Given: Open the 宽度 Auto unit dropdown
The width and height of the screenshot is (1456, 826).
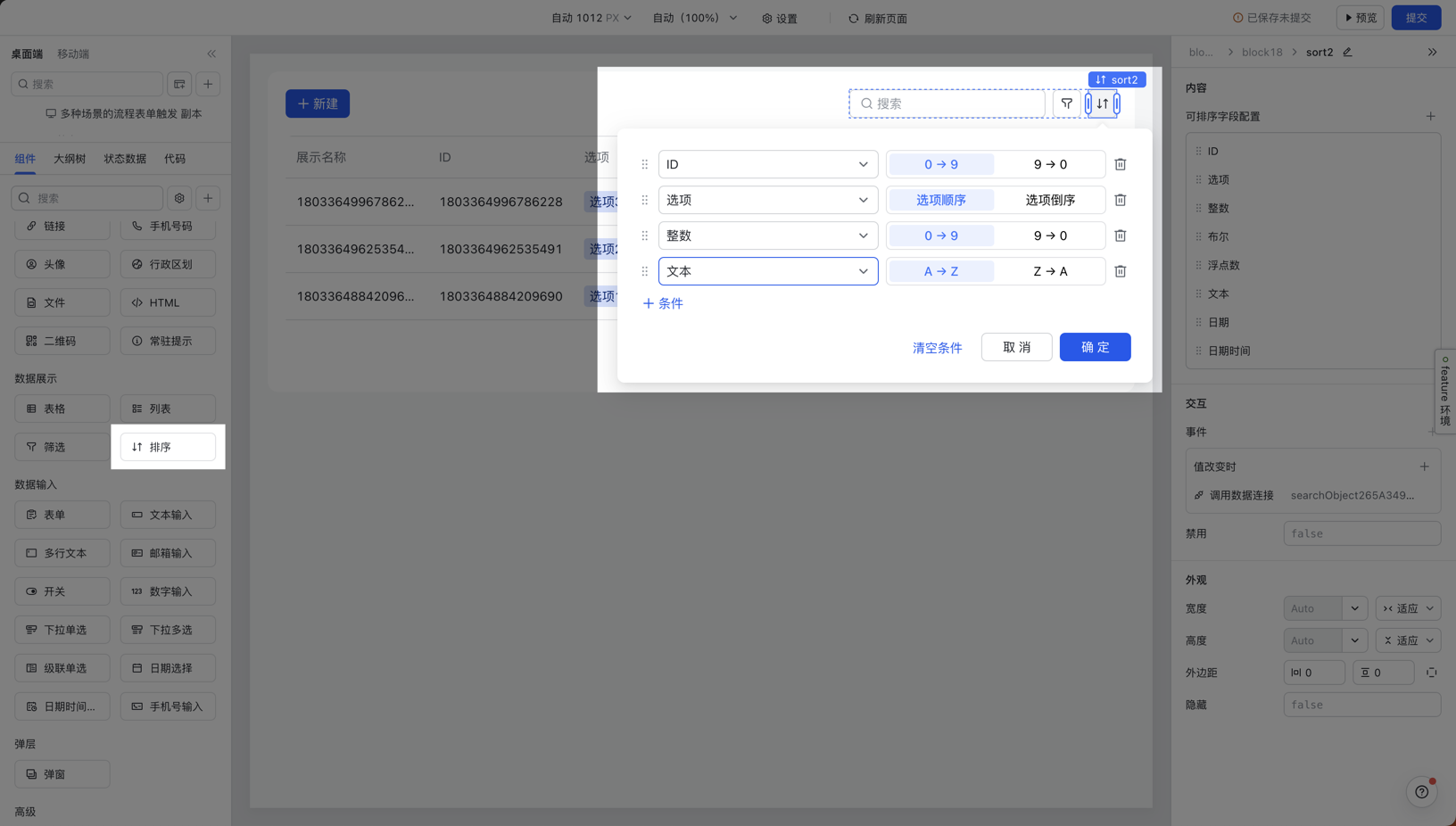Looking at the screenshot, I should click(1354, 608).
